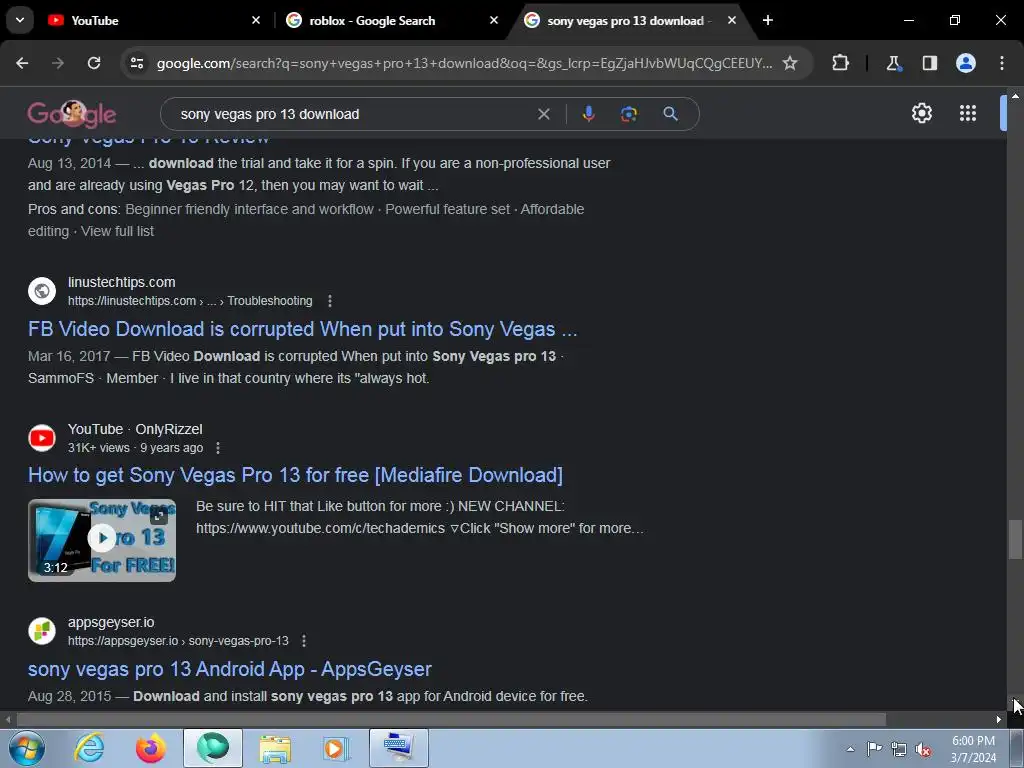Open the Google apps grid
Viewport: 1024px width, 768px height.
point(968,114)
